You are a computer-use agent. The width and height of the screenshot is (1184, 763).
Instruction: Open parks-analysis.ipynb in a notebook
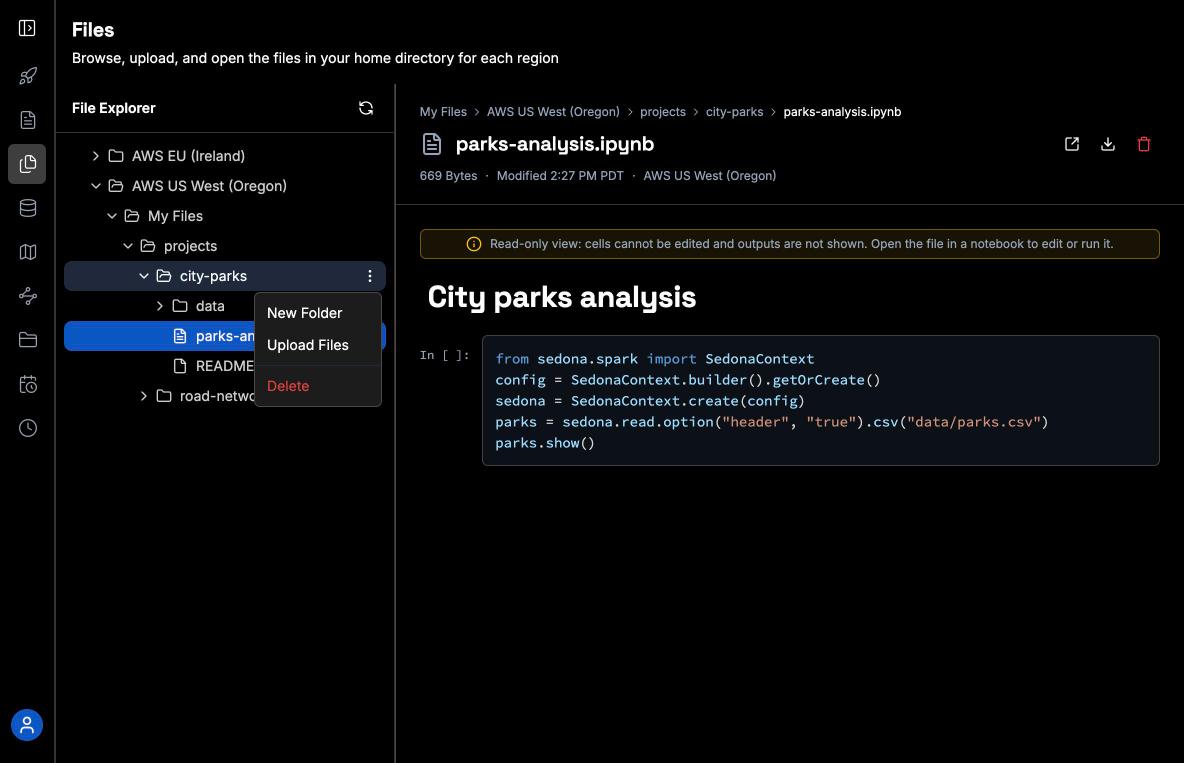(x=1071, y=144)
